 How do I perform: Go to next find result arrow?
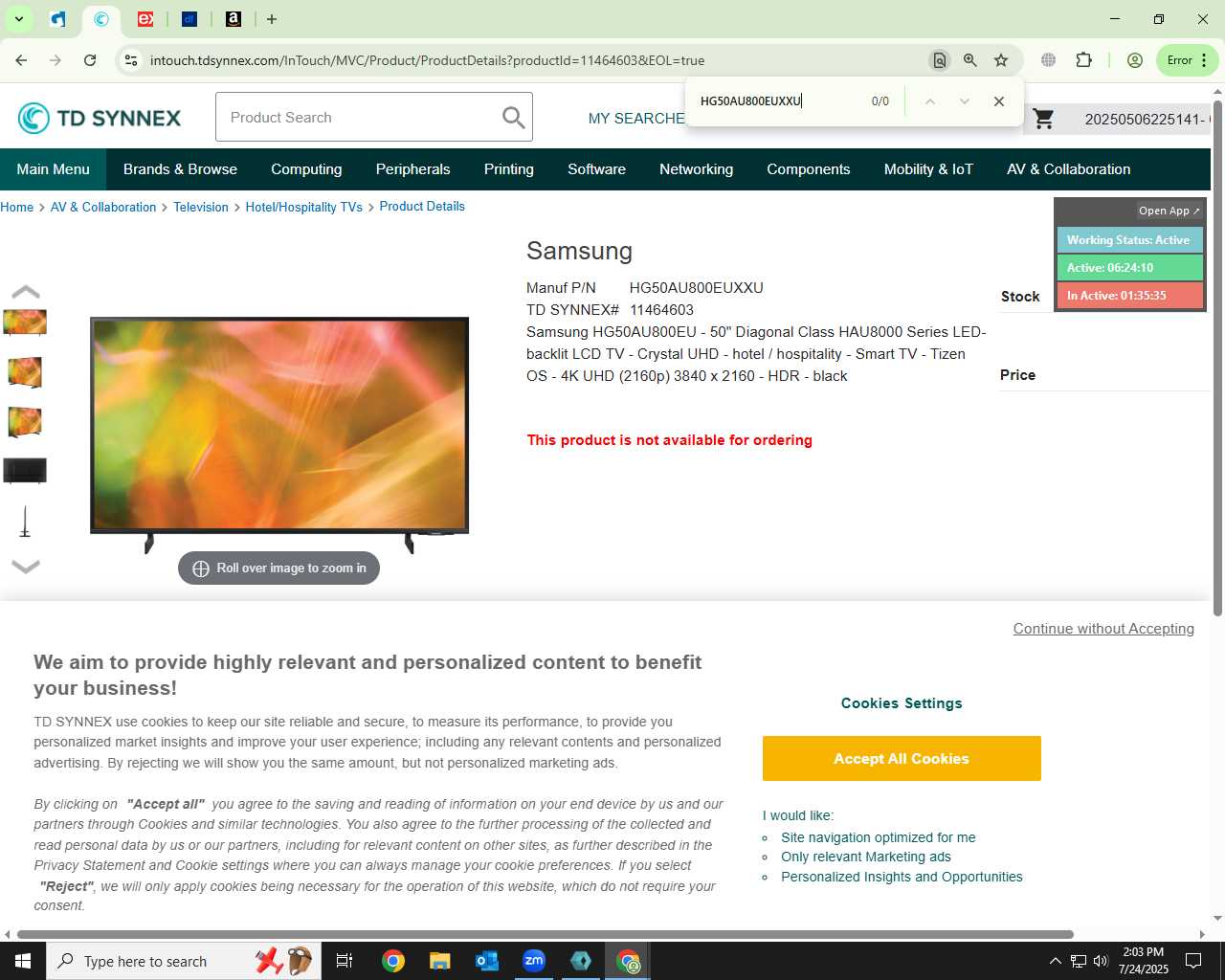[x=964, y=100]
